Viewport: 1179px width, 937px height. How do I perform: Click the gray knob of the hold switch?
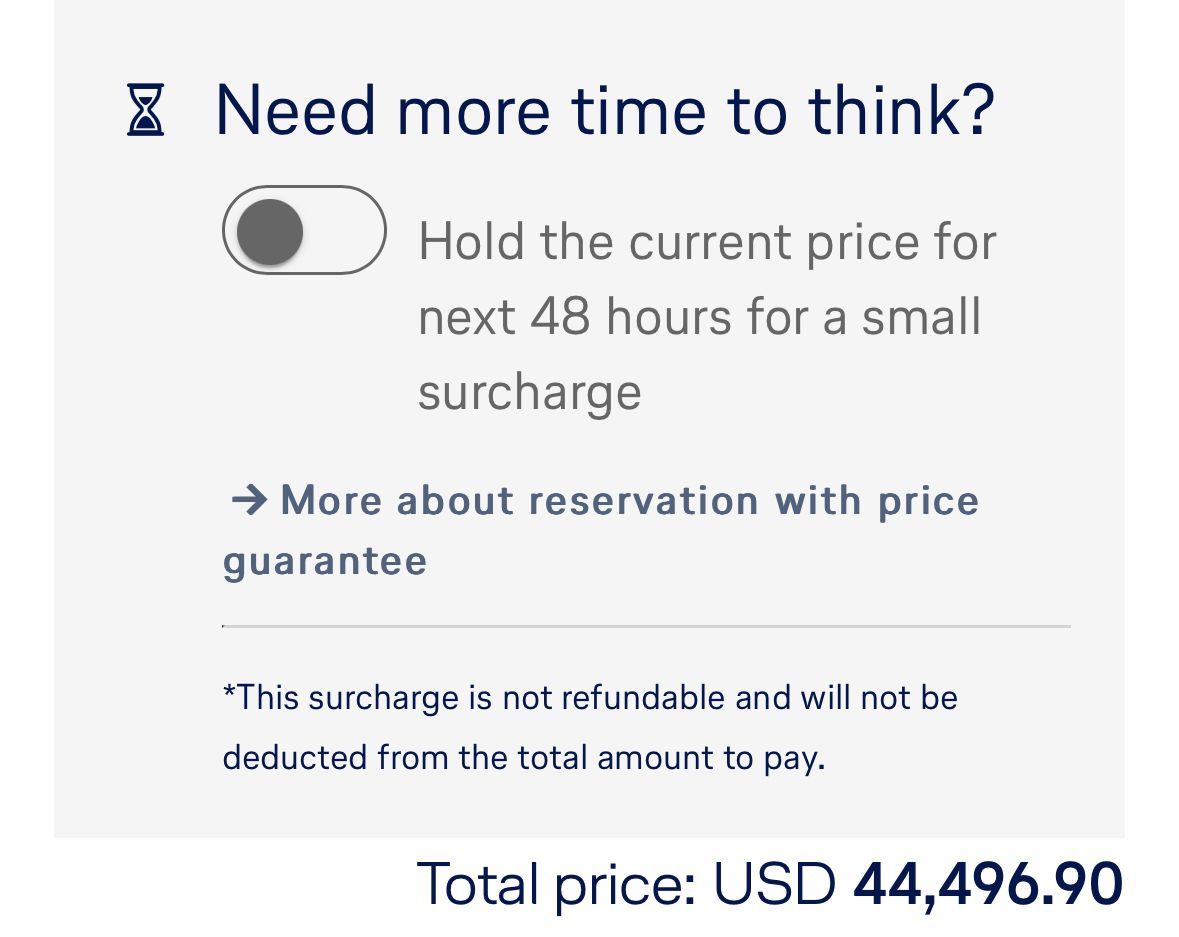coord(270,231)
